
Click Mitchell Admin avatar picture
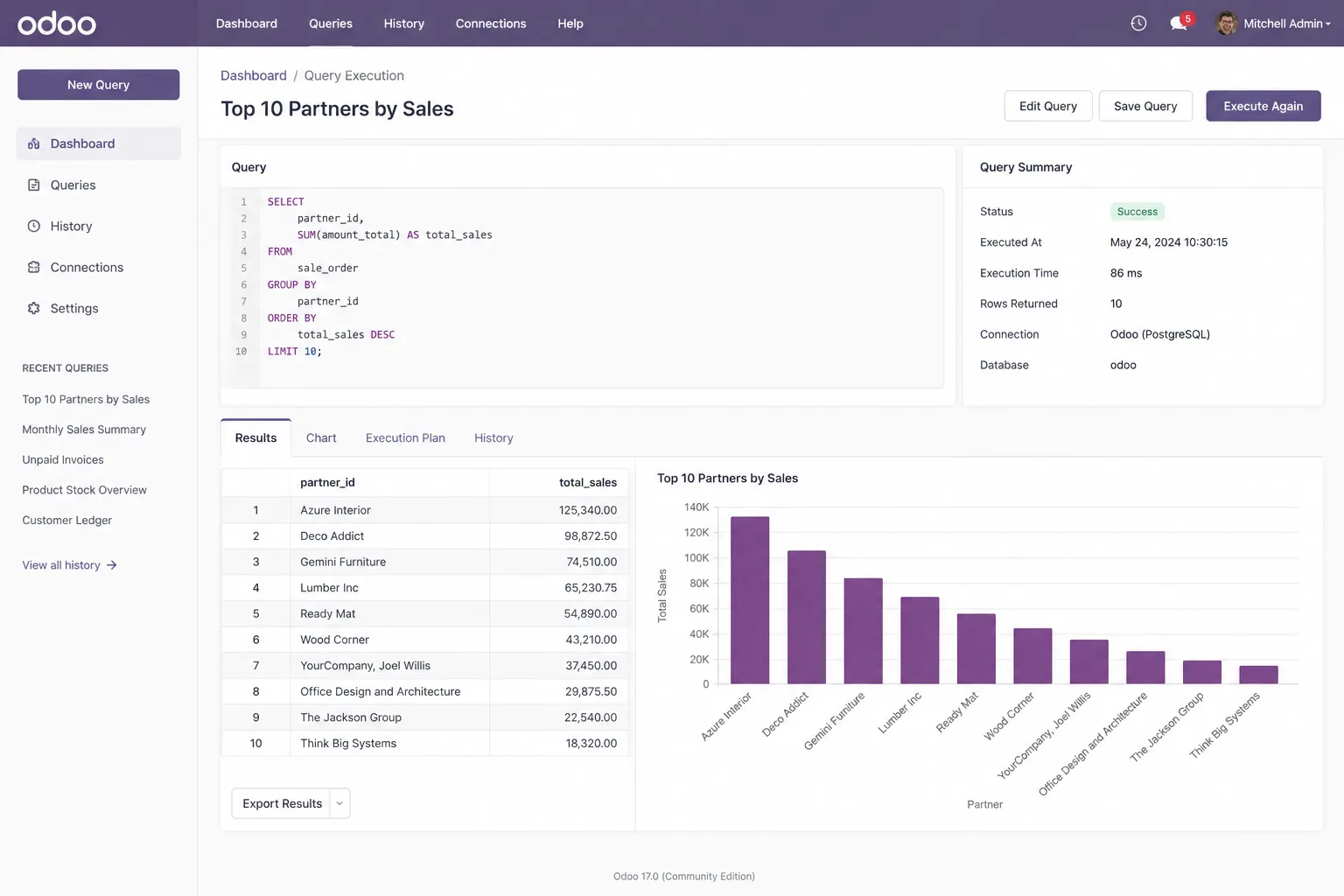tap(1226, 24)
